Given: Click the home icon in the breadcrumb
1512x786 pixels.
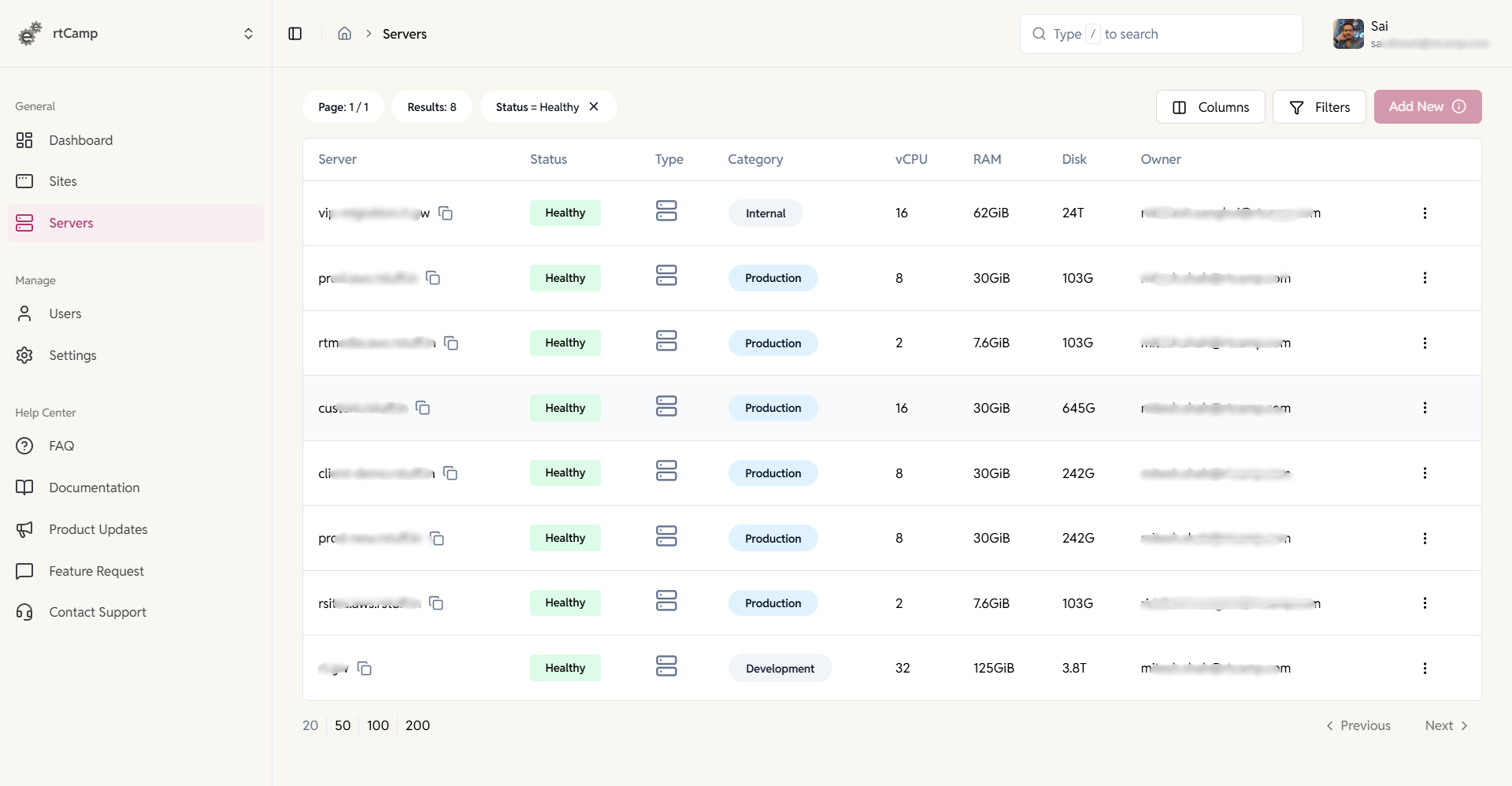Looking at the screenshot, I should click(x=345, y=34).
